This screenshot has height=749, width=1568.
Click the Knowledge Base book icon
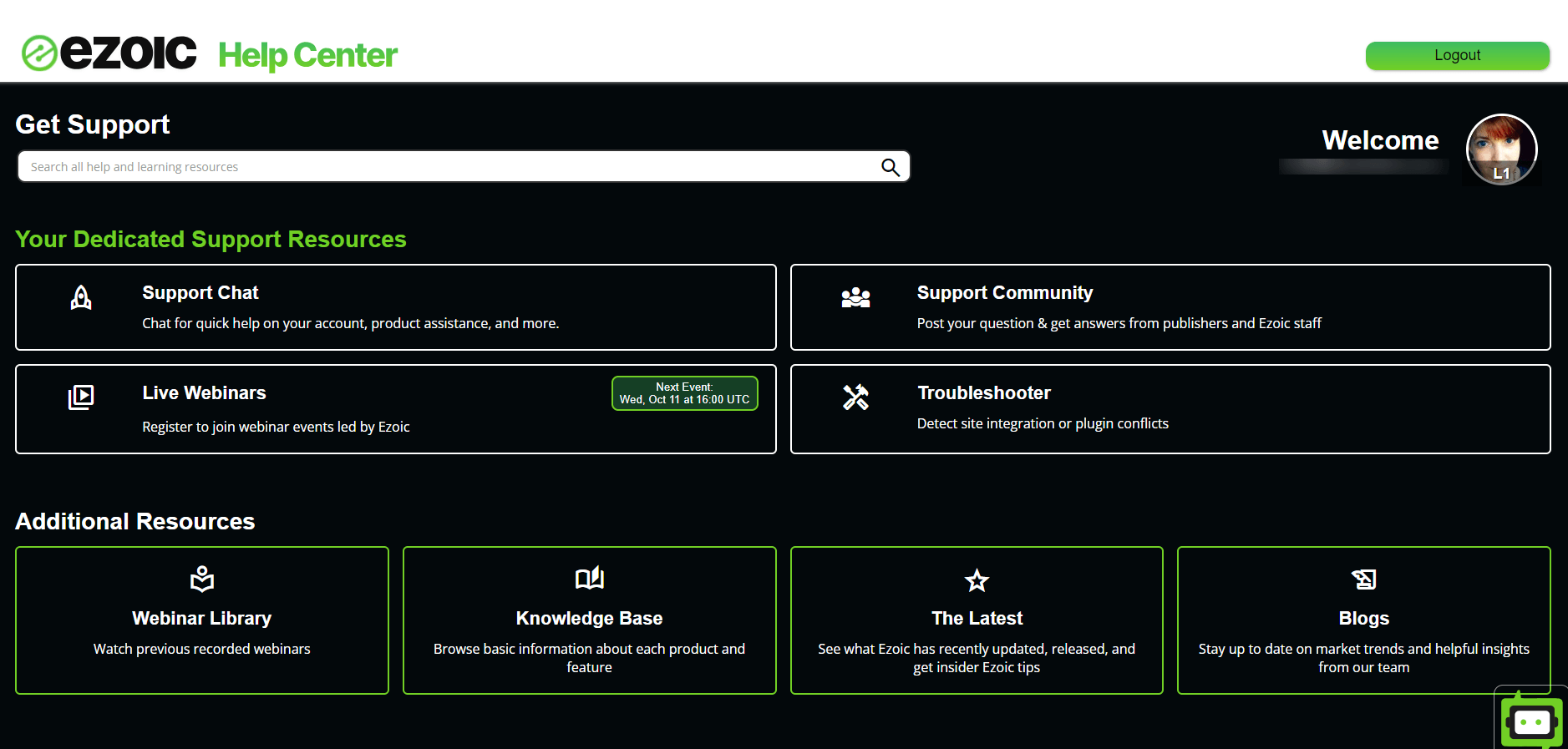point(590,578)
